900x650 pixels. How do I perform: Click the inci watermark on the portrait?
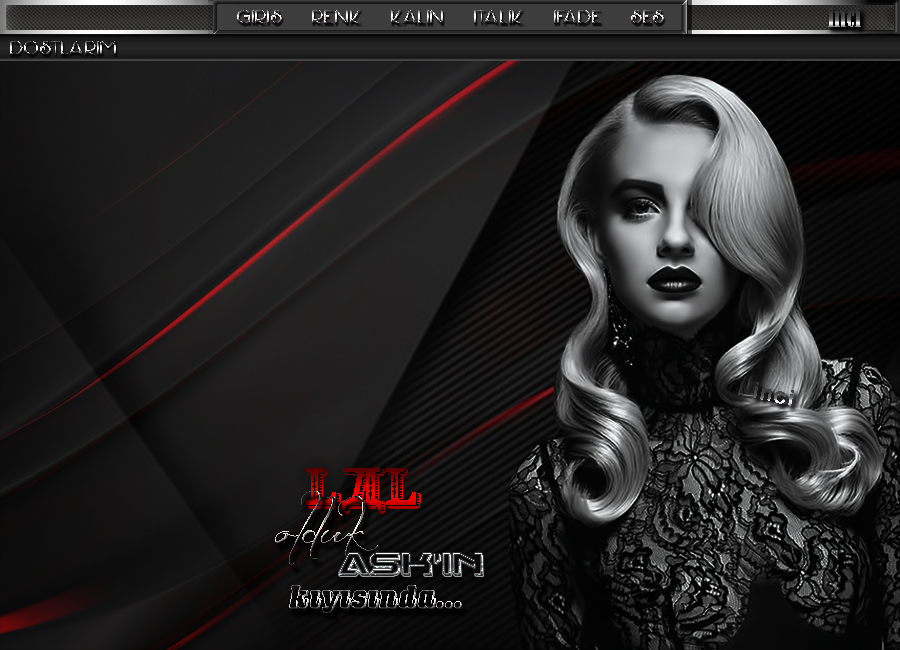pyautogui.click(x=772, y=396)
